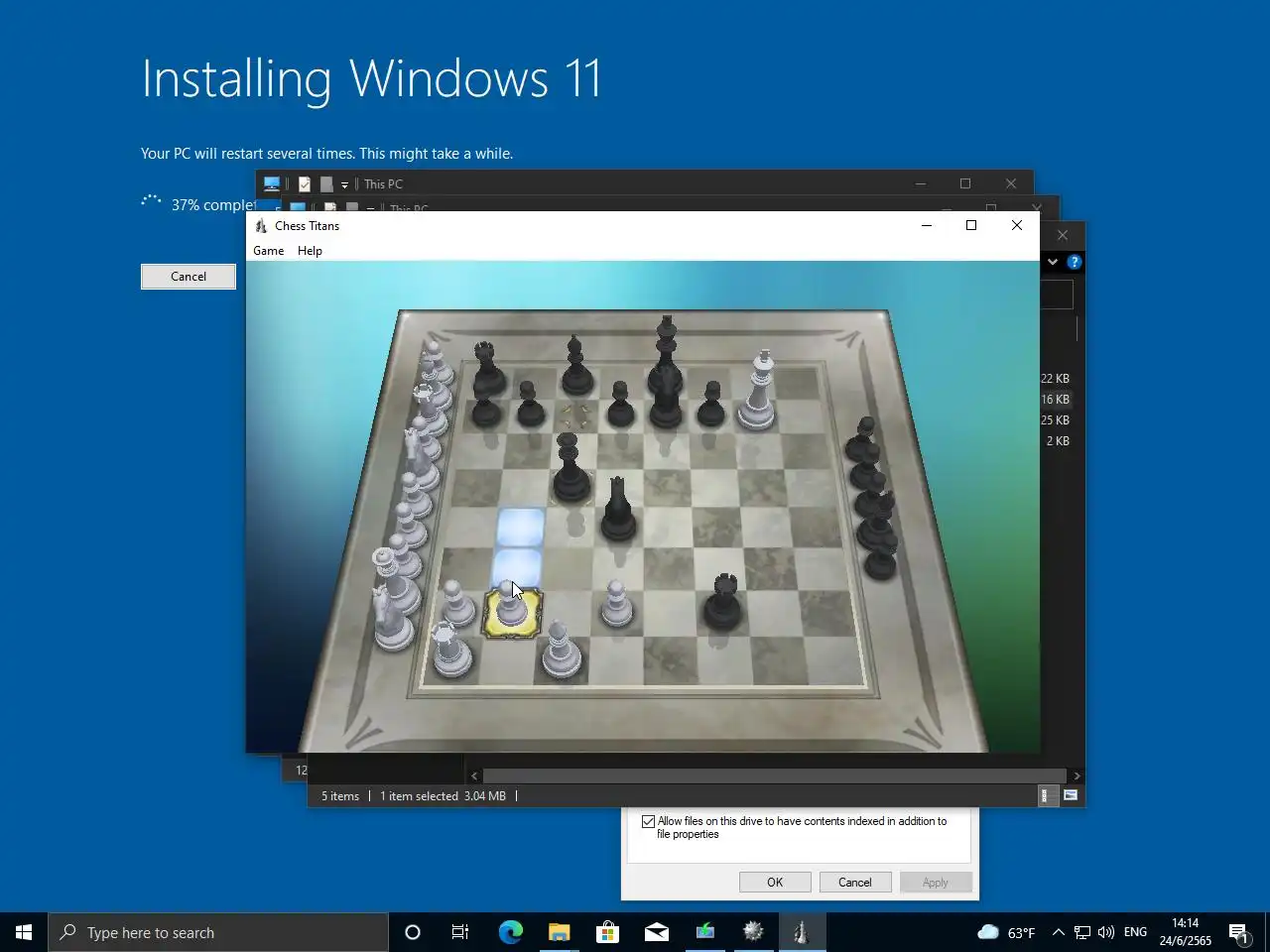The height and width of the screenshot is (952, 1270).
Task: Expand the Explorer ribbon with the chevron
Action: tap(1053, 262)
